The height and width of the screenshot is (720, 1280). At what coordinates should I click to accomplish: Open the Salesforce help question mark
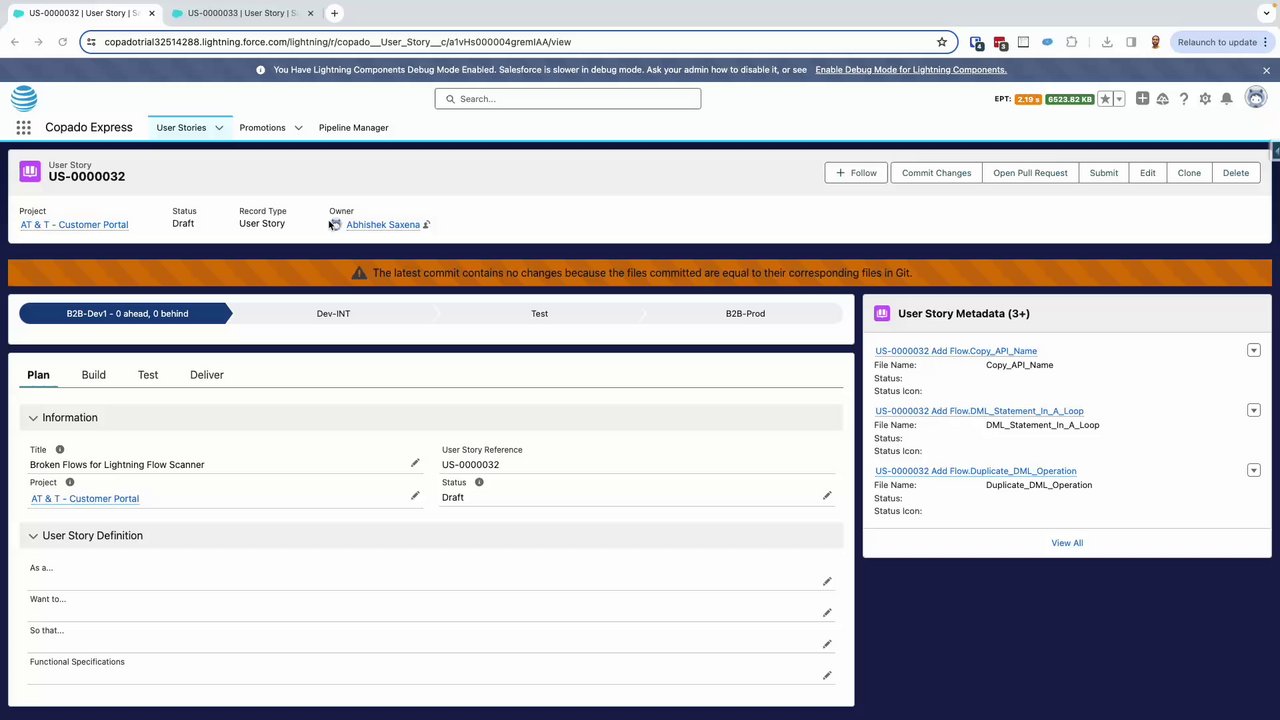(1184, 99)
